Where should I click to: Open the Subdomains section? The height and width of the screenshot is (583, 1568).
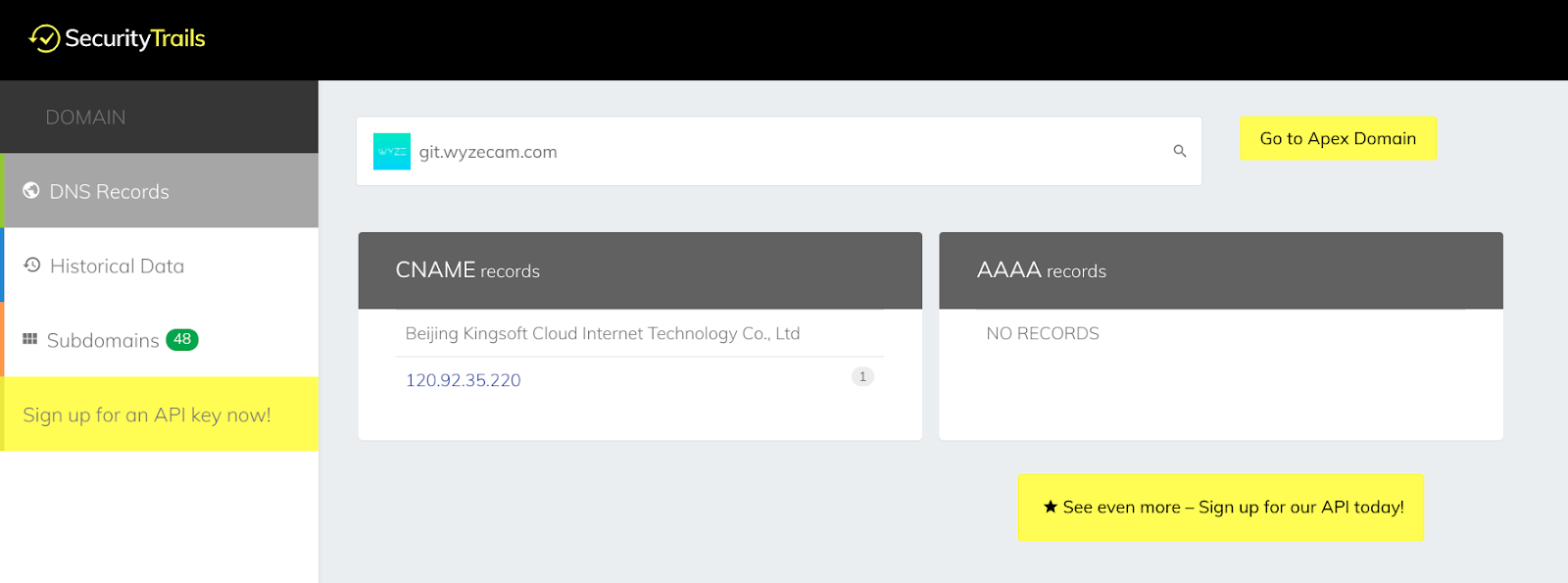(x=160, y=340)
